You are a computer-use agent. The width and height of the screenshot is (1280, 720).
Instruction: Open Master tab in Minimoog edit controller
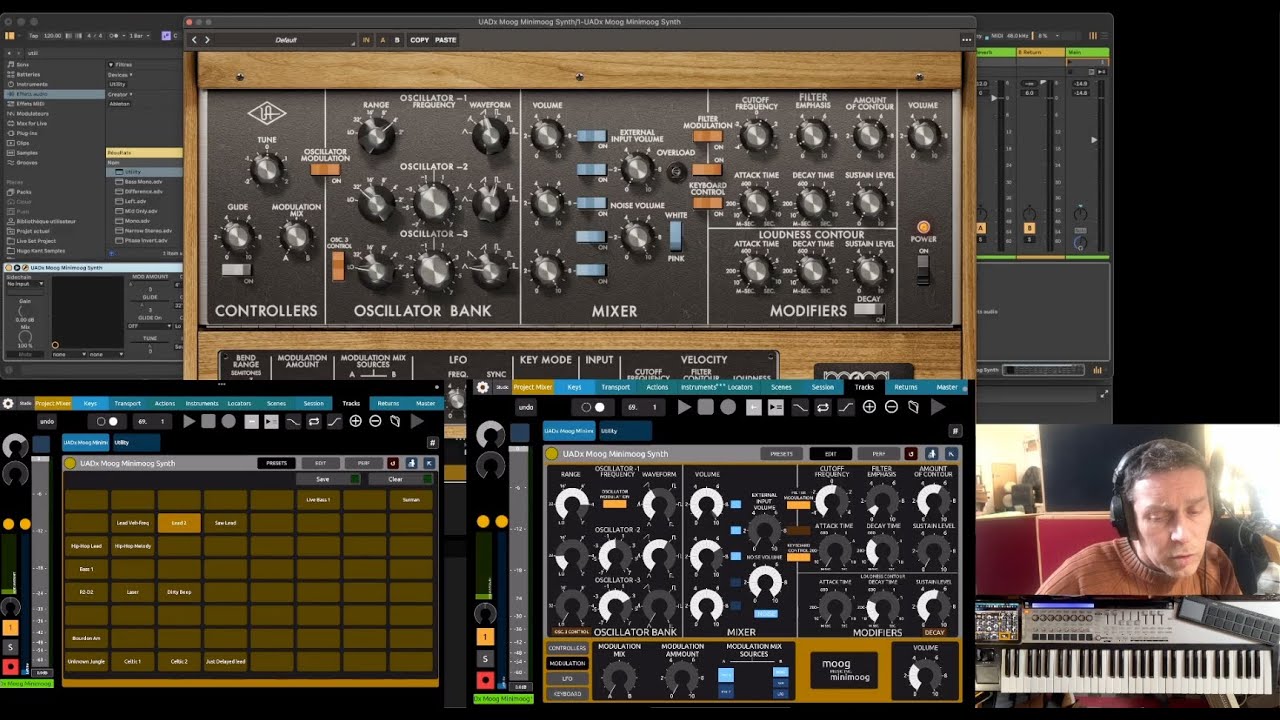tap(947, 387)
